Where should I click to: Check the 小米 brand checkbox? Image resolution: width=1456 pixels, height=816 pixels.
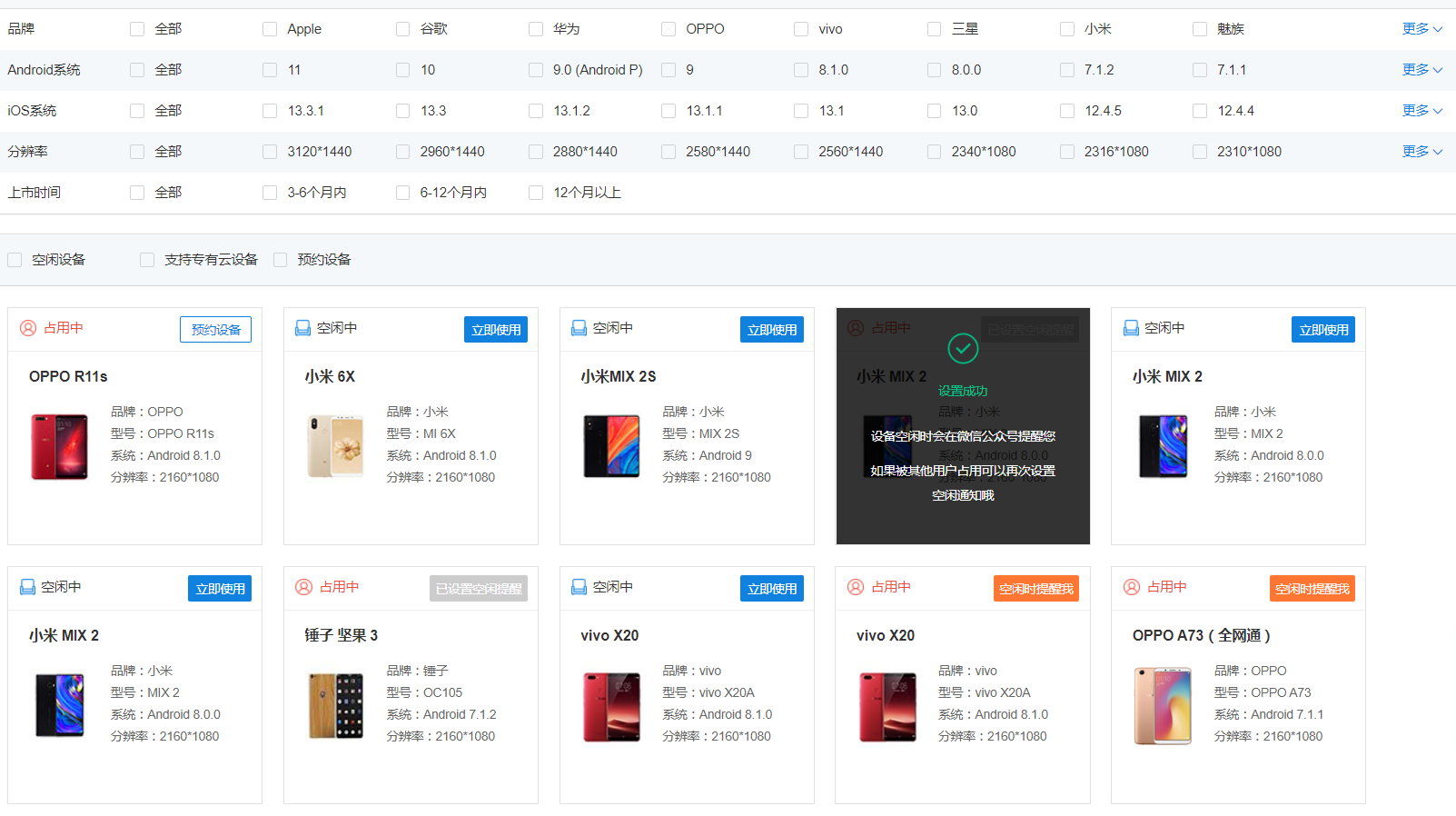point(1067,29)
